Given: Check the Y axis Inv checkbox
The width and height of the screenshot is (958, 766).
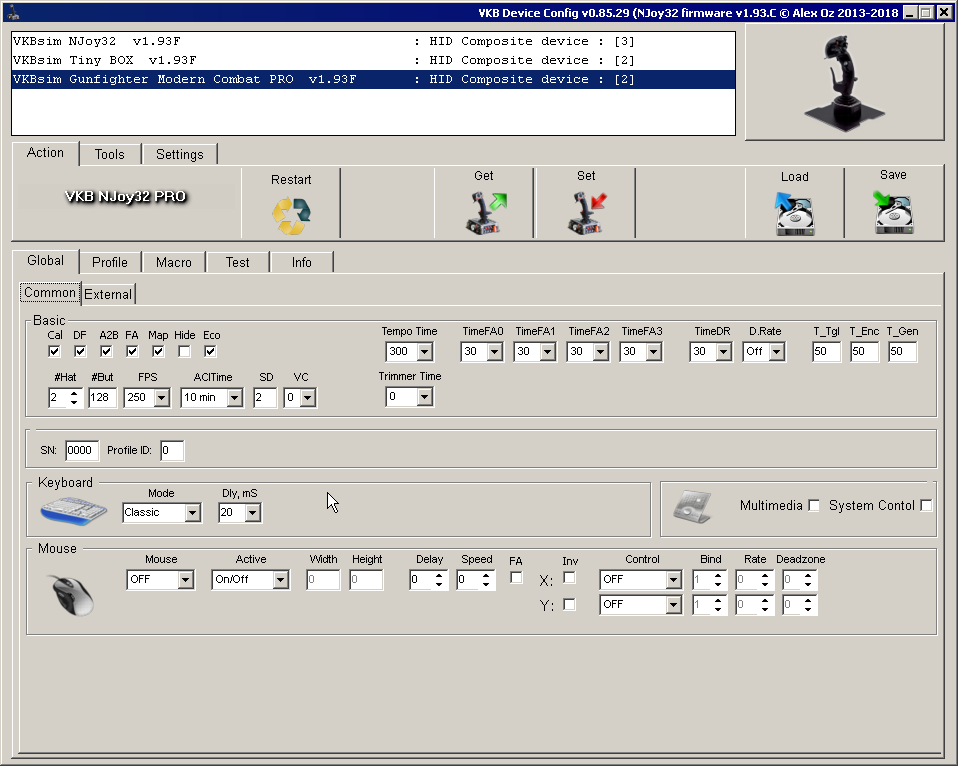Looking at the screenshot, I should click(x=569, y=604).
